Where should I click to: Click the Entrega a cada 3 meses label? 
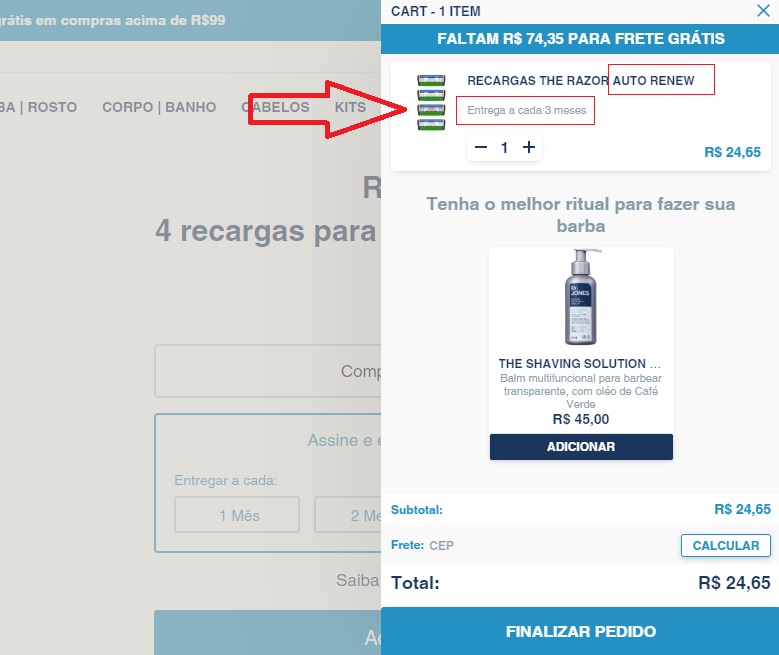point(526,110)
